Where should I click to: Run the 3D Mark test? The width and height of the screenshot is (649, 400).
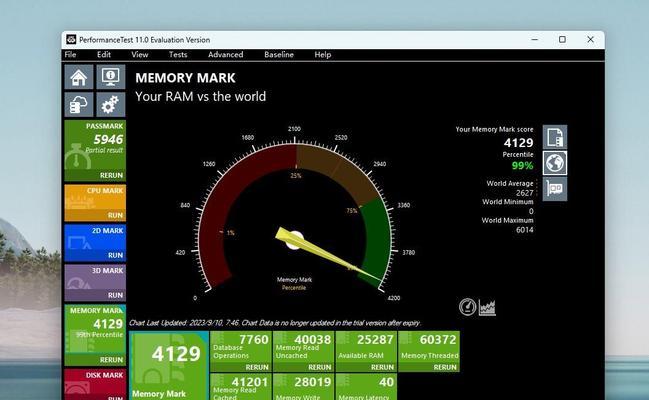(115, 295)
